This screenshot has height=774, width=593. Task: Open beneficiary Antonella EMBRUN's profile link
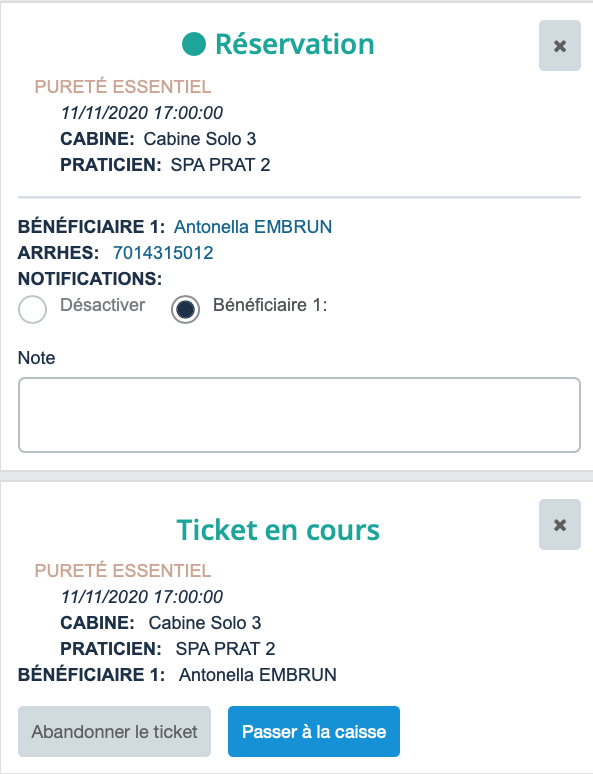coord(253,227)
